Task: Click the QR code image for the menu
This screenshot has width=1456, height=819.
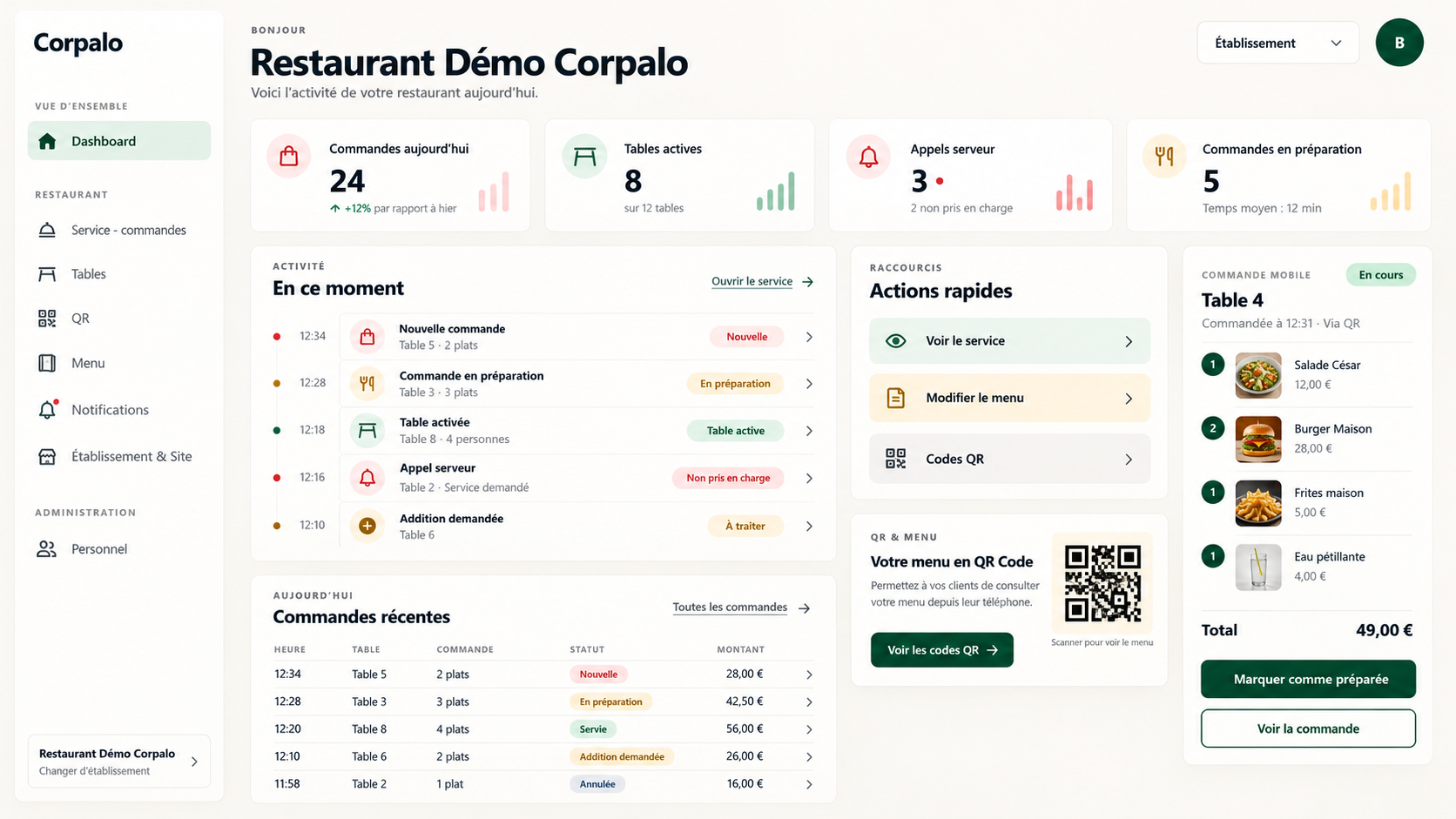Action: (1102, 583)
